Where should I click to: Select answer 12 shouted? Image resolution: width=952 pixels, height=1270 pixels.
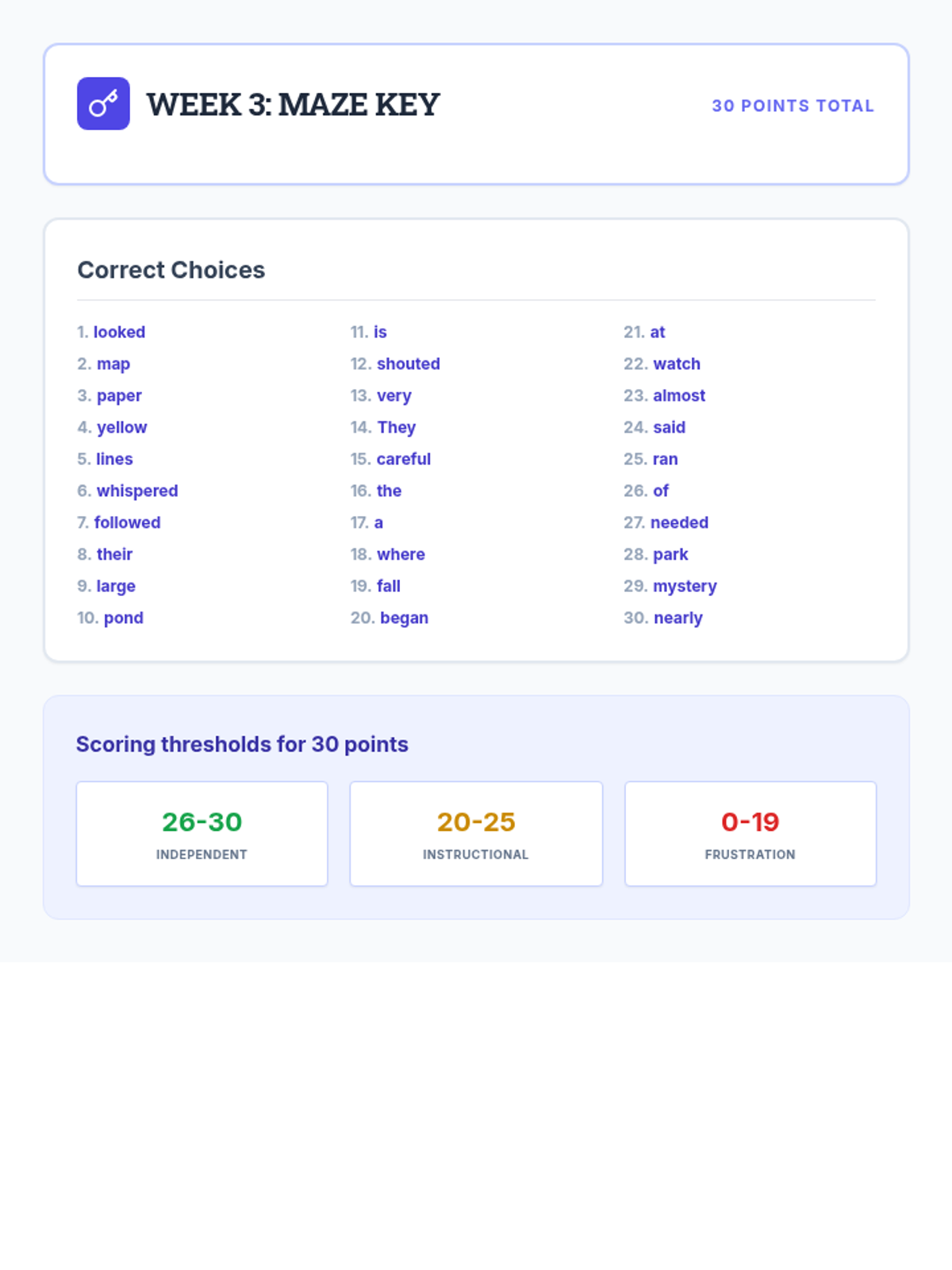[x=396, y=364]
